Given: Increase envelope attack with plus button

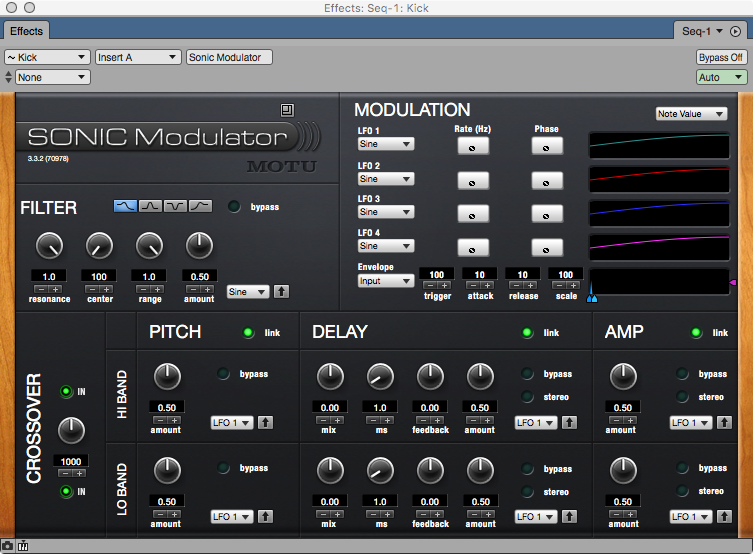Looking at the screenshot, I should point(487,285).
